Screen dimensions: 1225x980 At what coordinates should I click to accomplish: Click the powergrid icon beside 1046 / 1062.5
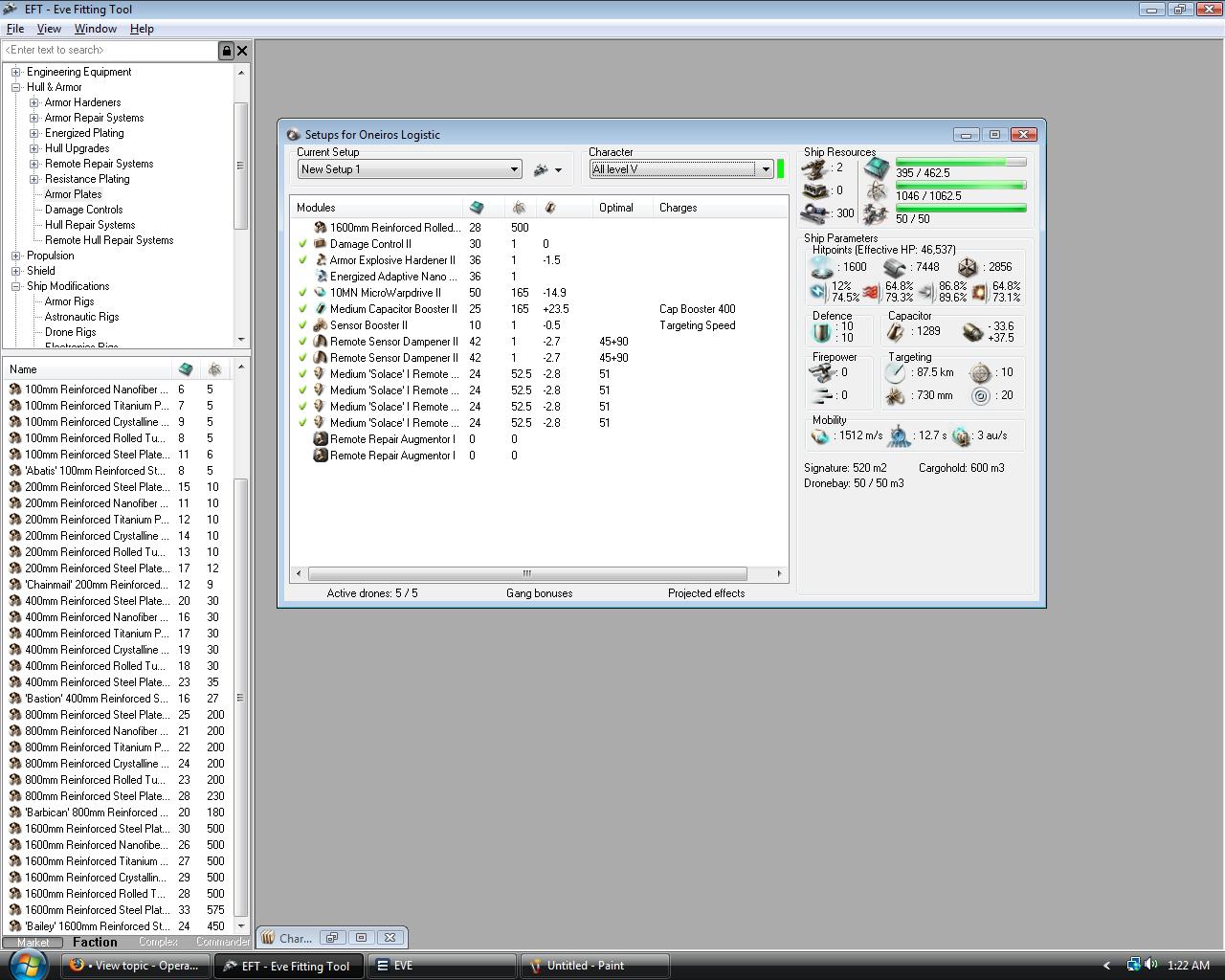(877, 191)
